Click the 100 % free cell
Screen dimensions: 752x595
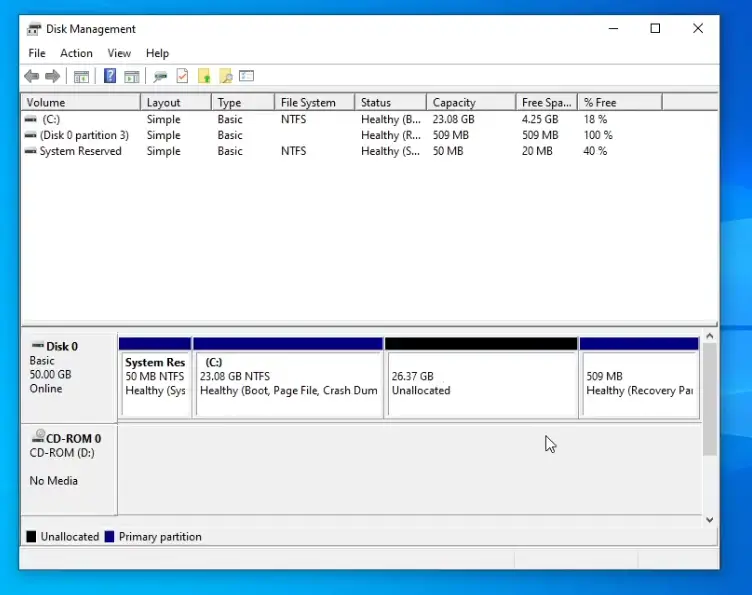[x=598, y=135]
